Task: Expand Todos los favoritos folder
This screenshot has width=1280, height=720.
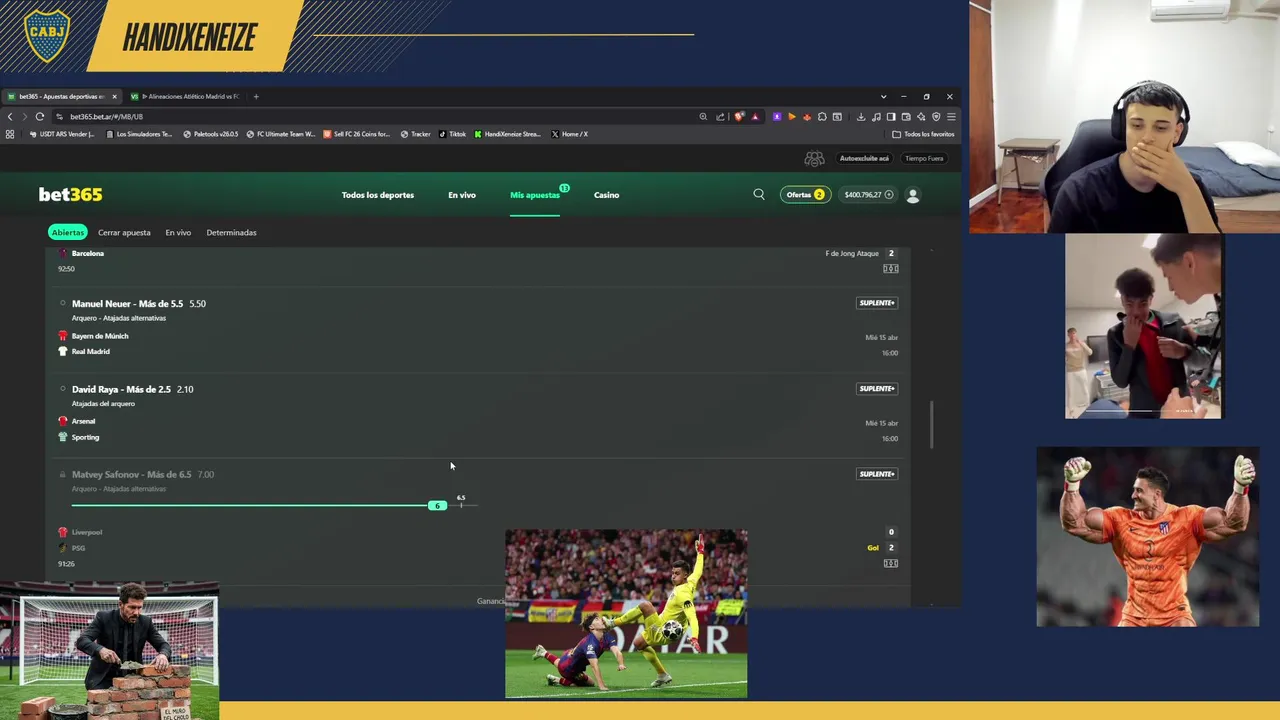Action: coord(923,134)
